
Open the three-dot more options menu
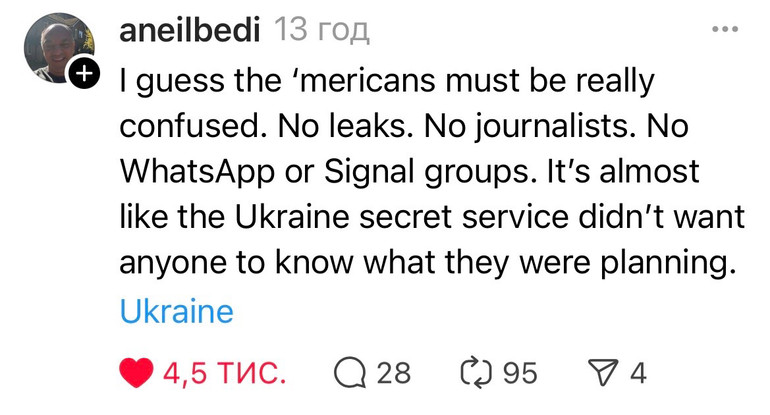(x=725, y=29)
